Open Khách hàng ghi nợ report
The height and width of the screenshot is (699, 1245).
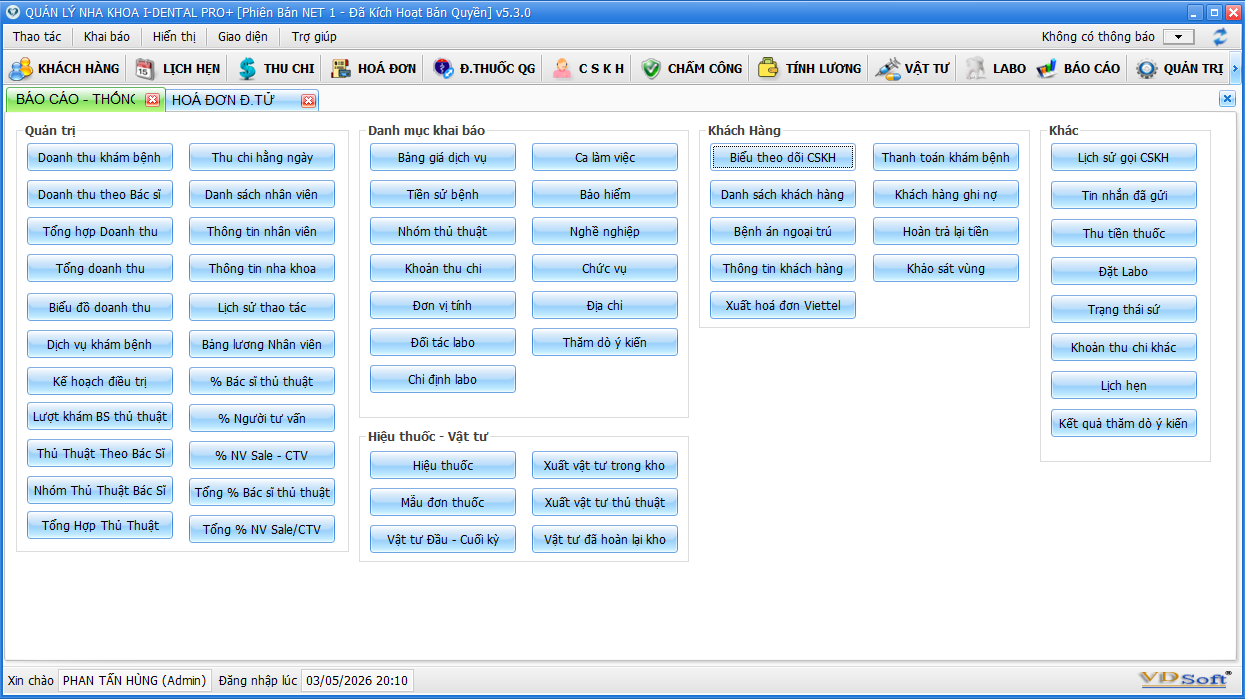(x=946, y=194)
